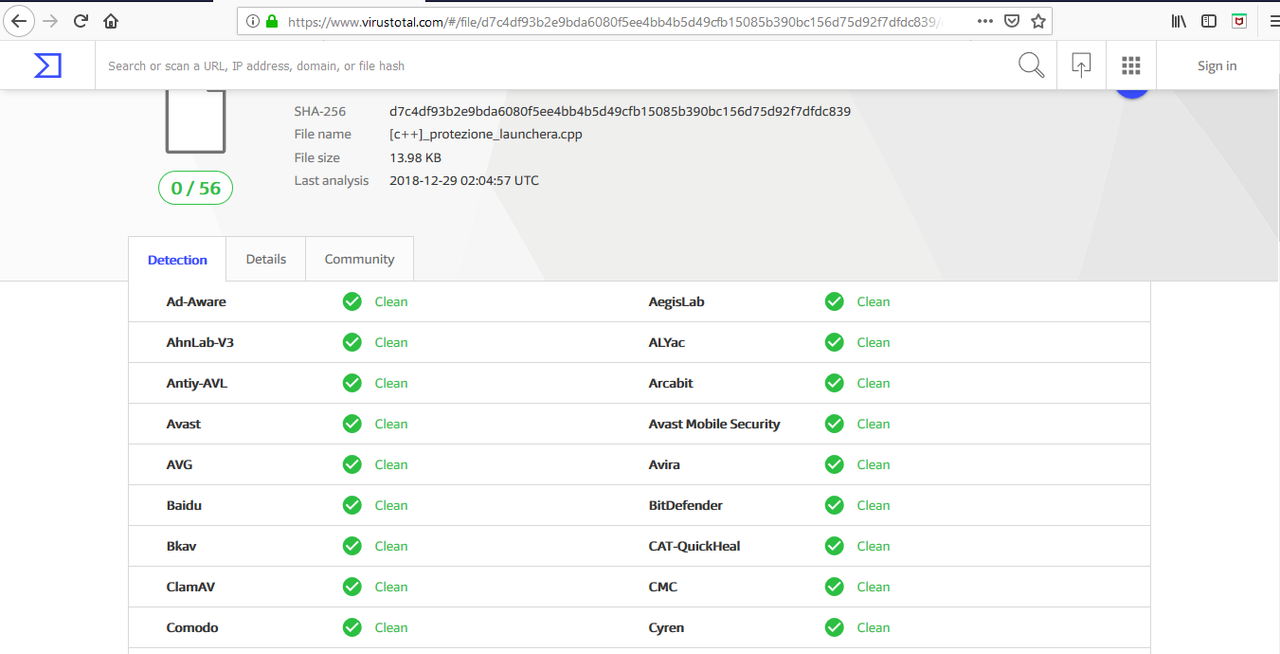Viewport: 1280px width, 654px height.
Task: Click the VirusTotal sigma logo
Action: tap(47, 66)
